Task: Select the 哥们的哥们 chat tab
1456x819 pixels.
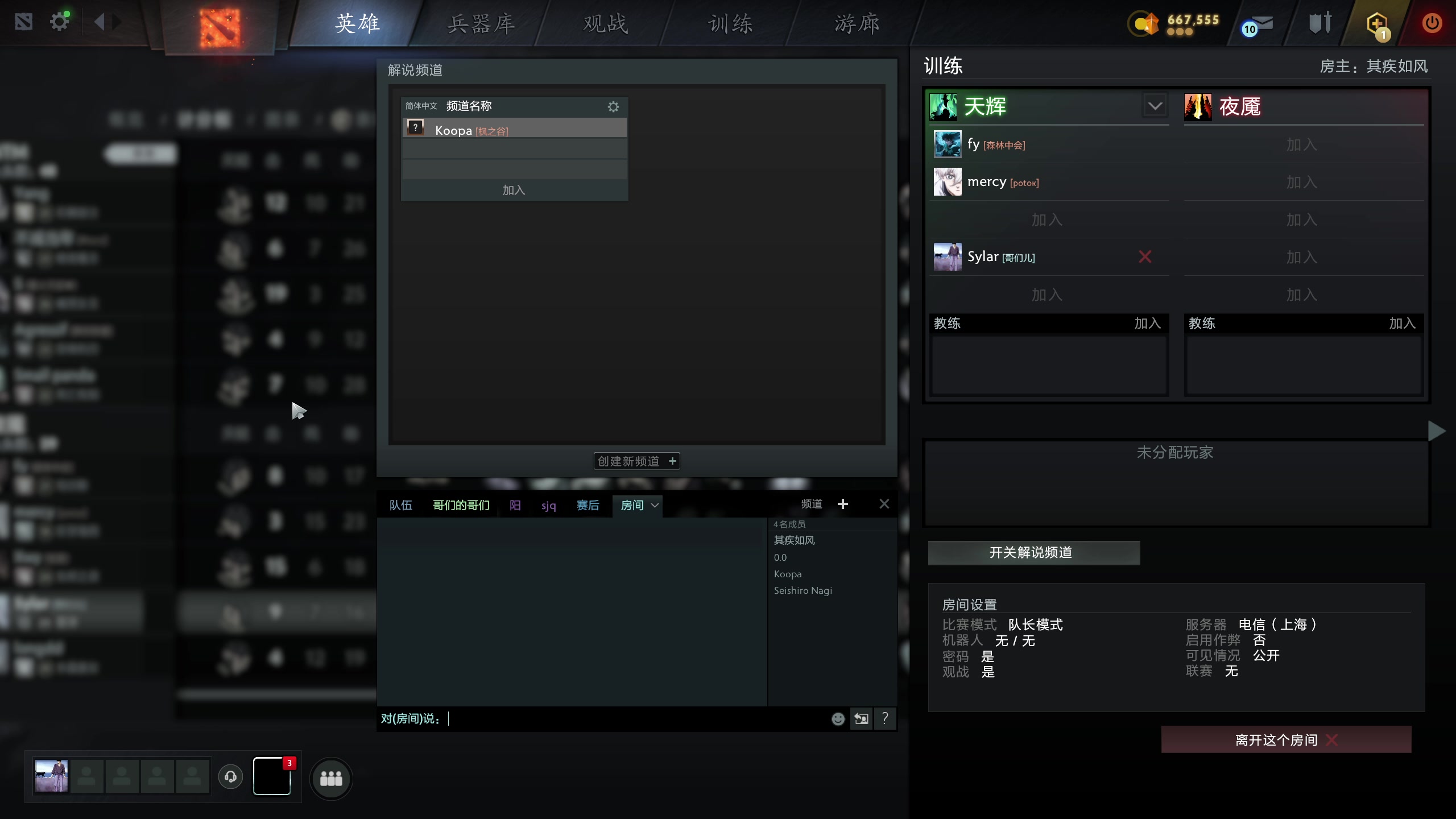Action: pos(461,505)
